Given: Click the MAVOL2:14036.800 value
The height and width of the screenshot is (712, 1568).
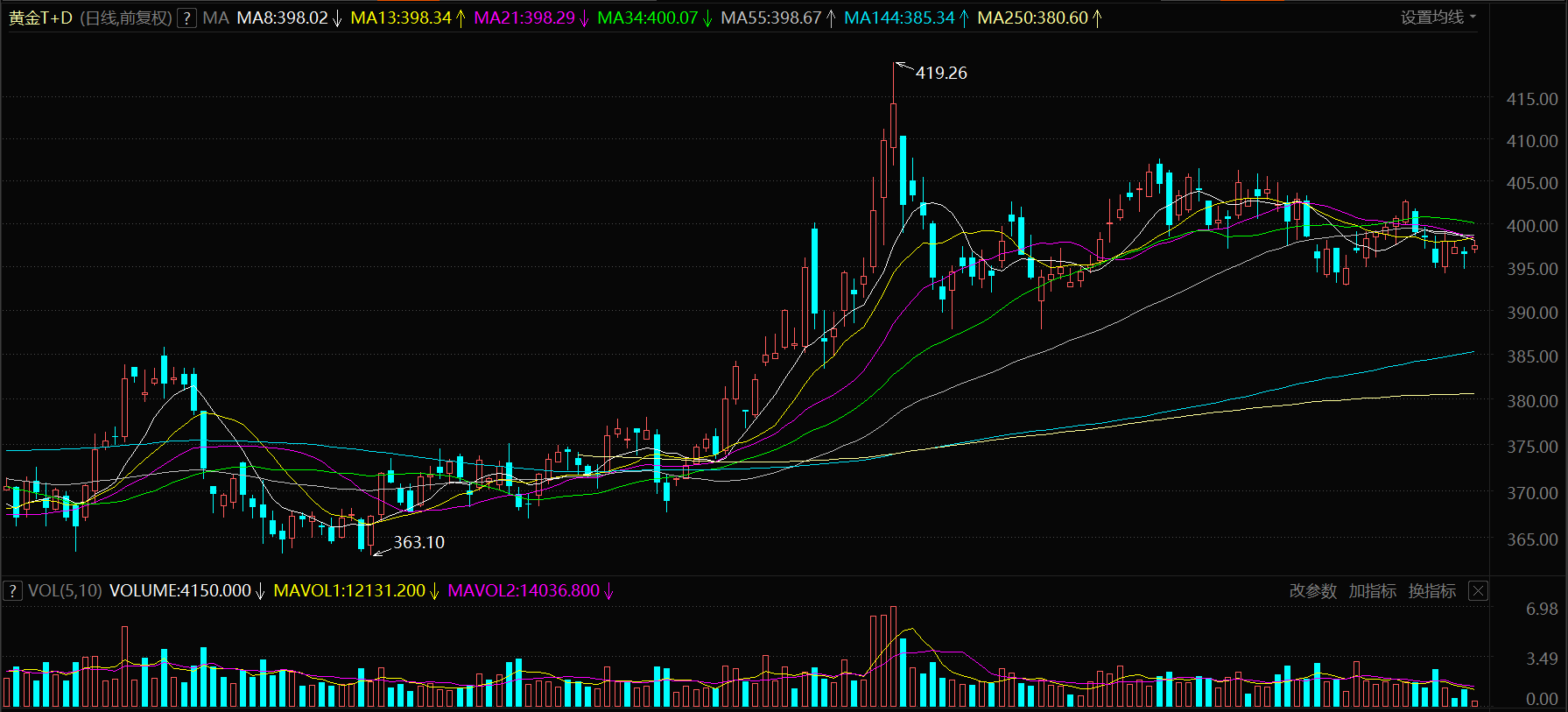Looking at the screenshot, I should (x=524, y=591).
